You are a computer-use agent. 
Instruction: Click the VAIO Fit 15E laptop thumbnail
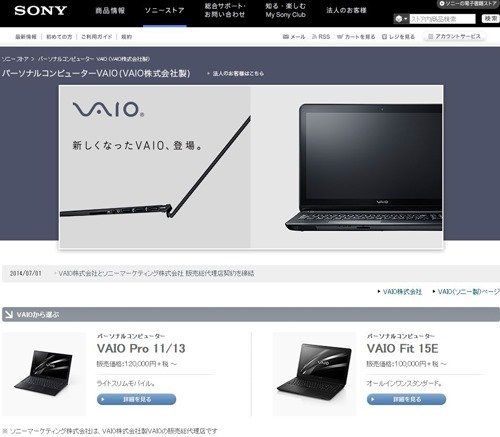(x=315, y=374)
